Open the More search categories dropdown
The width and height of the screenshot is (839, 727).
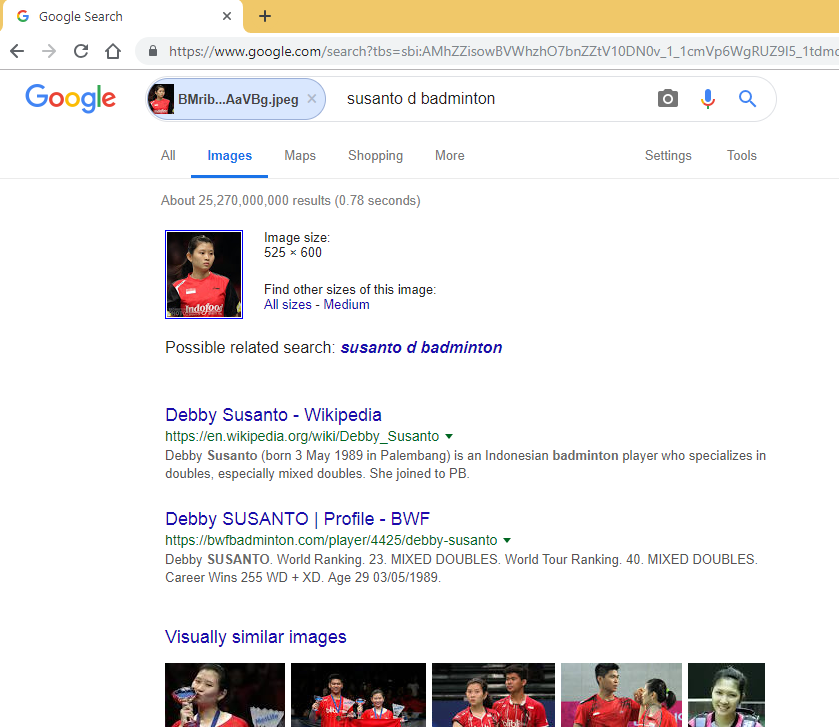(x=449, y=155)
